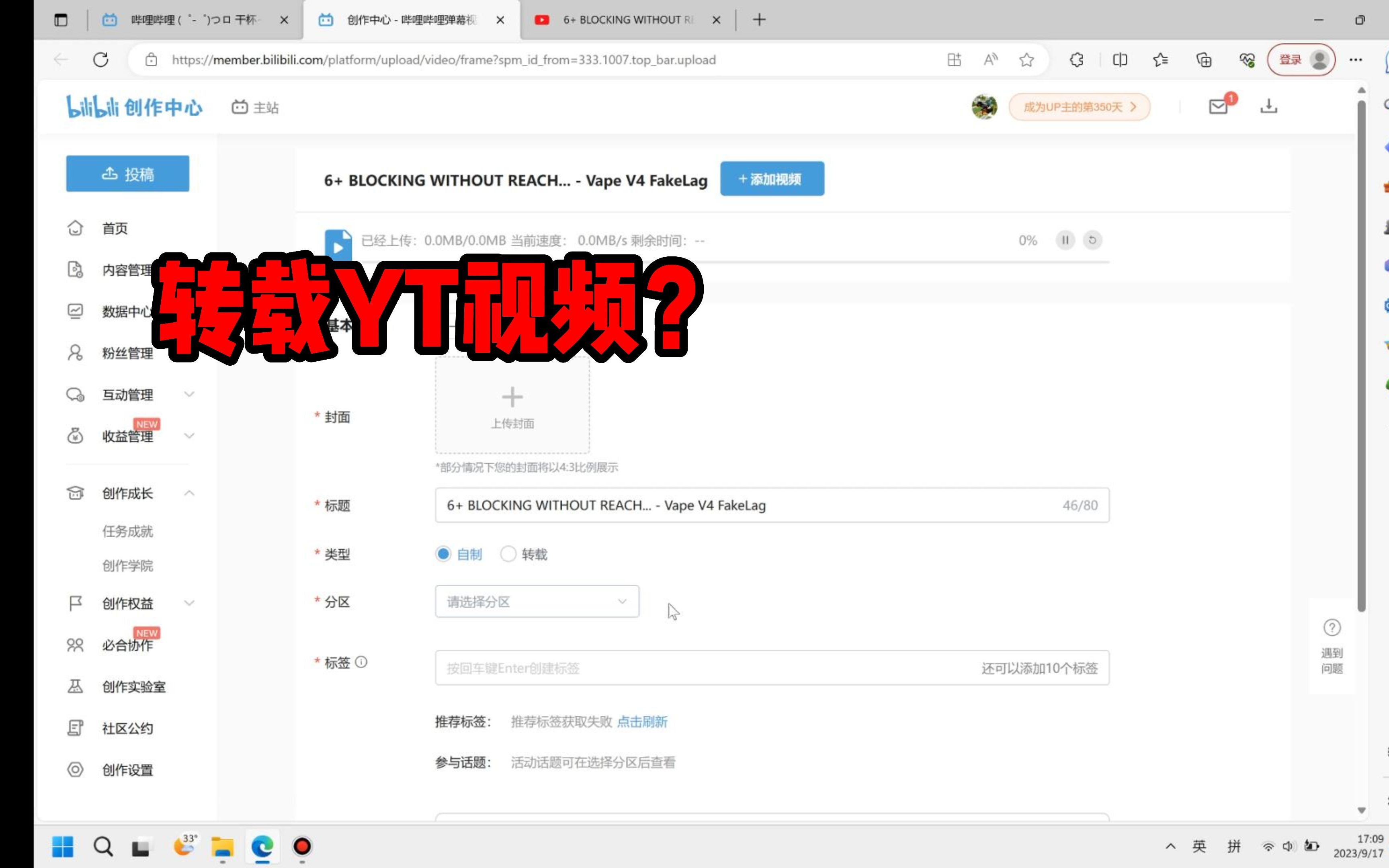
Task: Click the screen recorder taskbar icon
Action: point(302,846)
